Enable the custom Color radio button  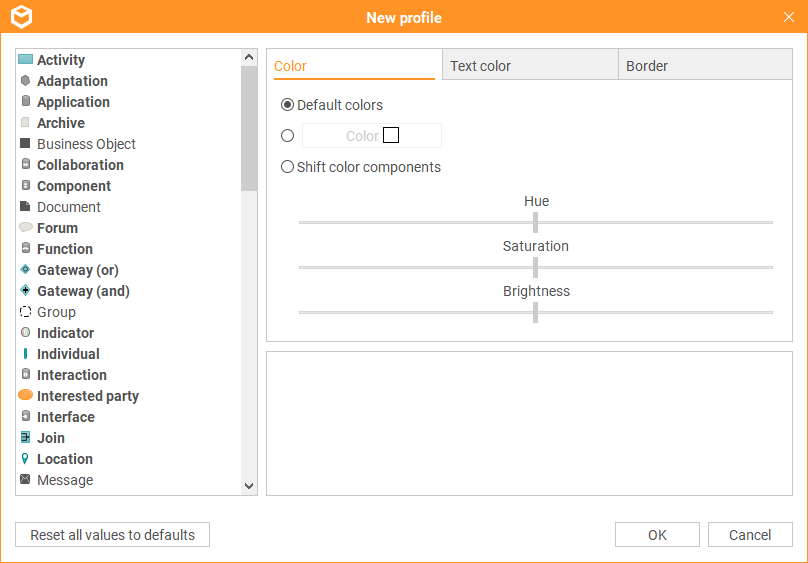coord(287,135)
